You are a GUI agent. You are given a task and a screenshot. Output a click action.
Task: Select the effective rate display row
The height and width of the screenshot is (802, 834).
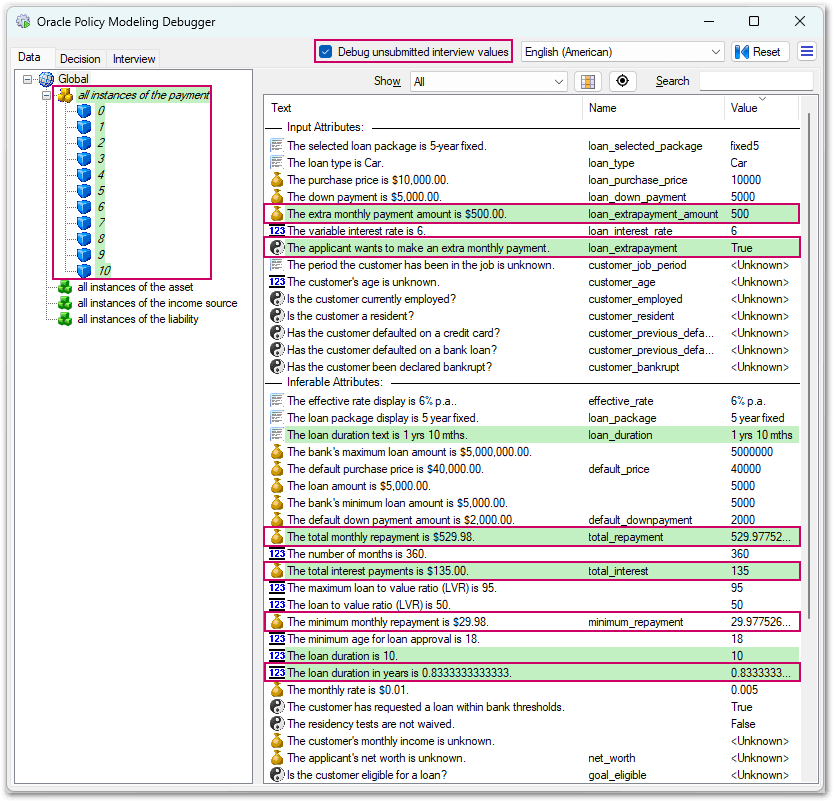(532, 401)
